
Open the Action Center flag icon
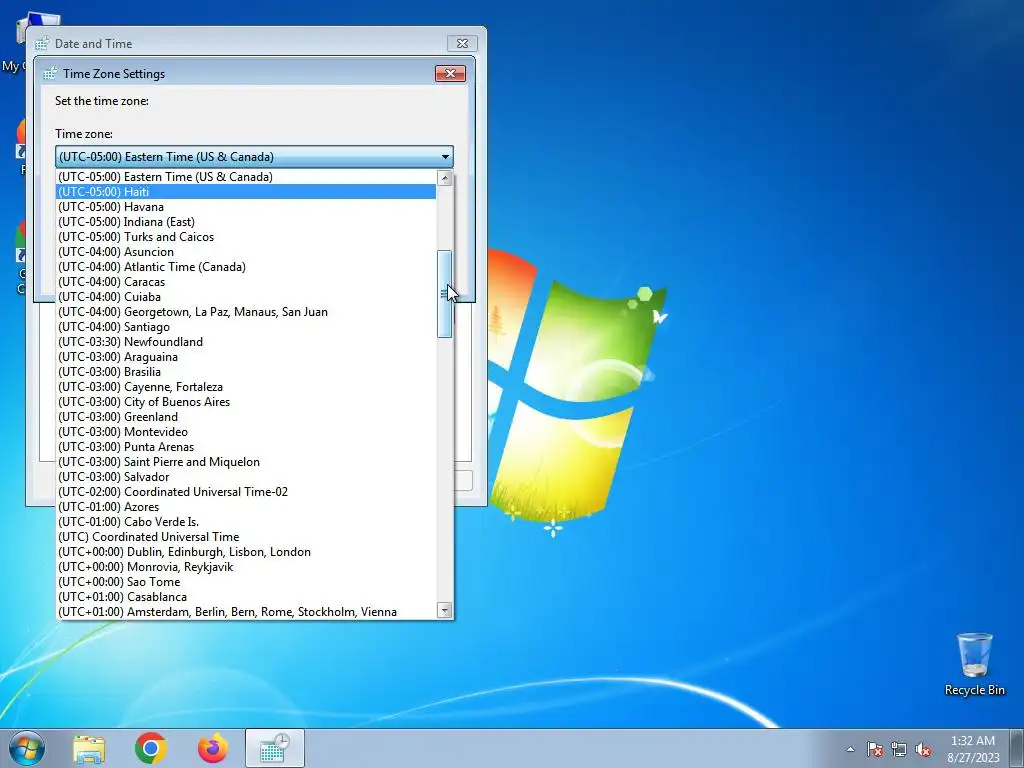coord(875,749)
